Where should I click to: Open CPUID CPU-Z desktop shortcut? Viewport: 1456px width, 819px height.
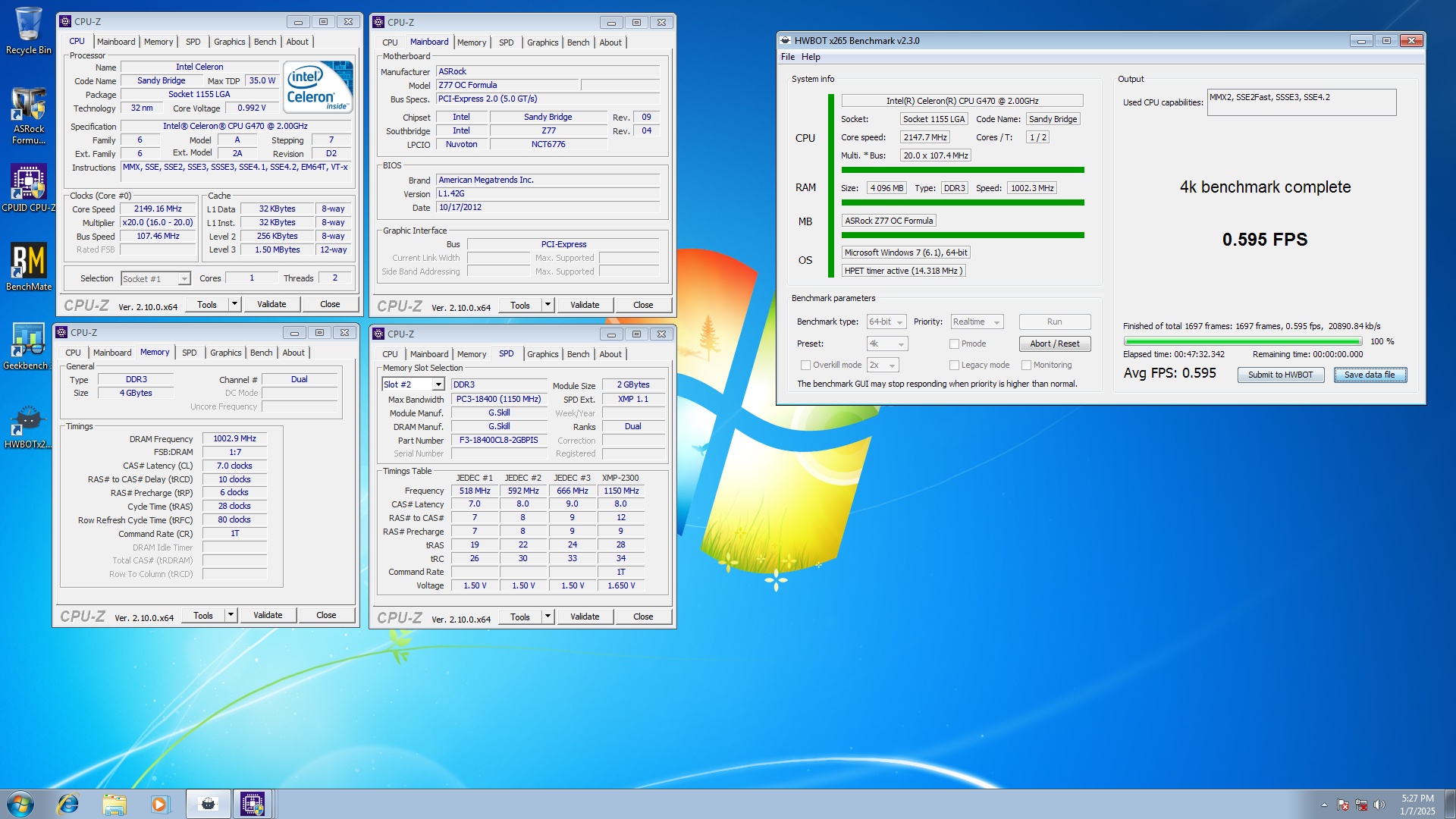pos(28,188)
